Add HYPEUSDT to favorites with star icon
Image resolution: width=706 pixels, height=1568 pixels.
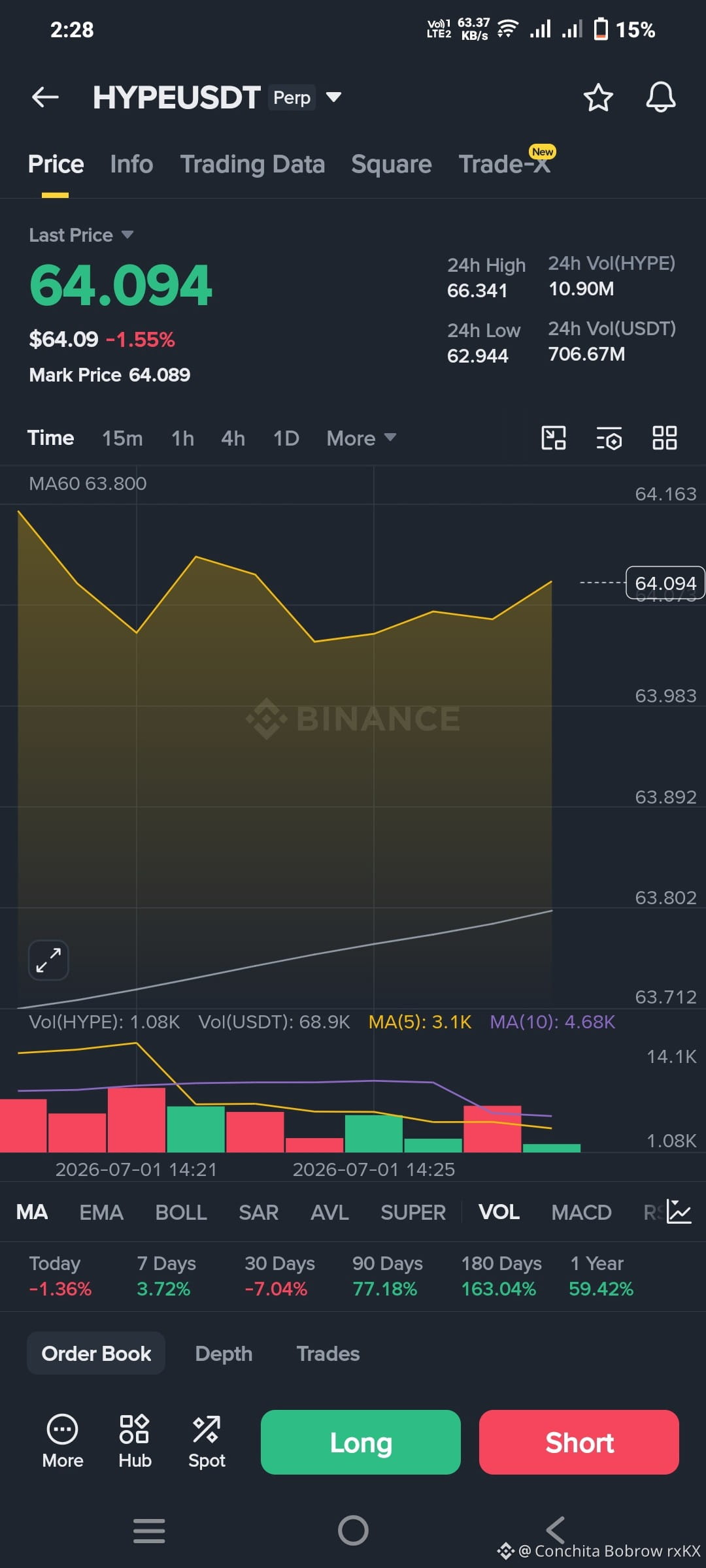click(x=597, y=97)
